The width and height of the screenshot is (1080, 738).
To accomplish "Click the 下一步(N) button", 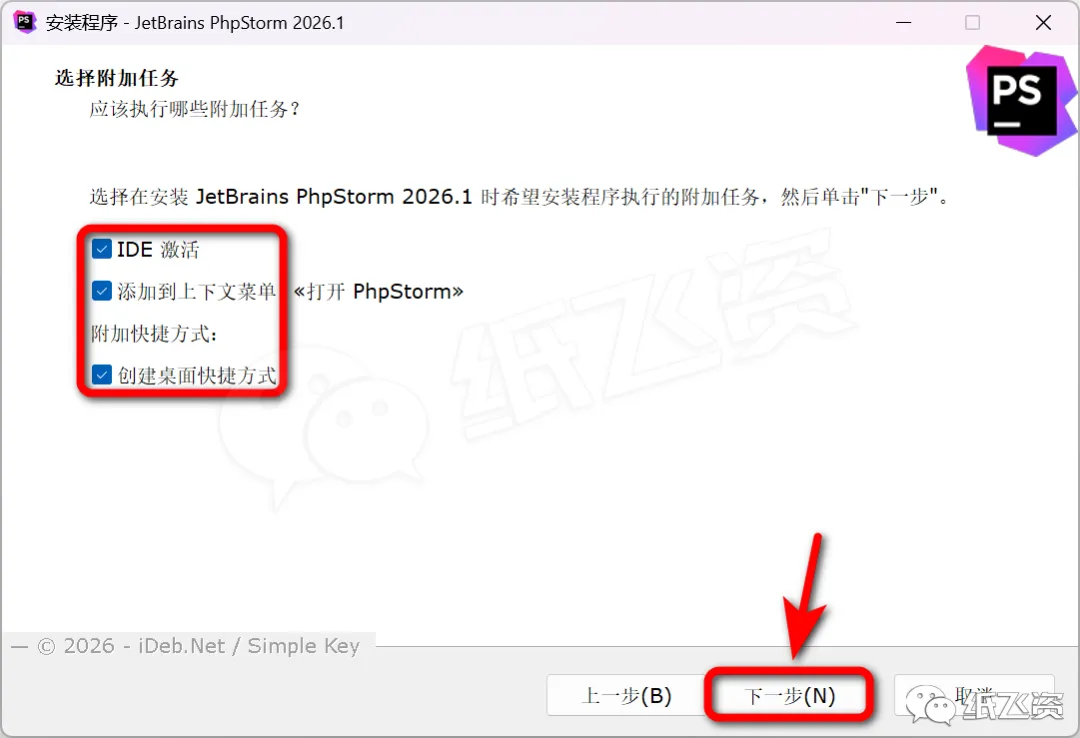I will pyautogui.click(x=789, y=695).
